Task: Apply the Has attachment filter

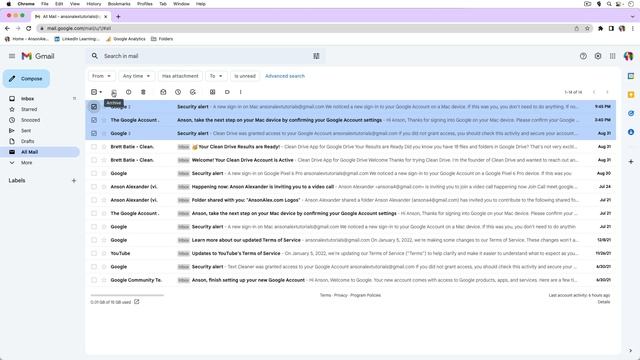Action: [x=180, y=76]
